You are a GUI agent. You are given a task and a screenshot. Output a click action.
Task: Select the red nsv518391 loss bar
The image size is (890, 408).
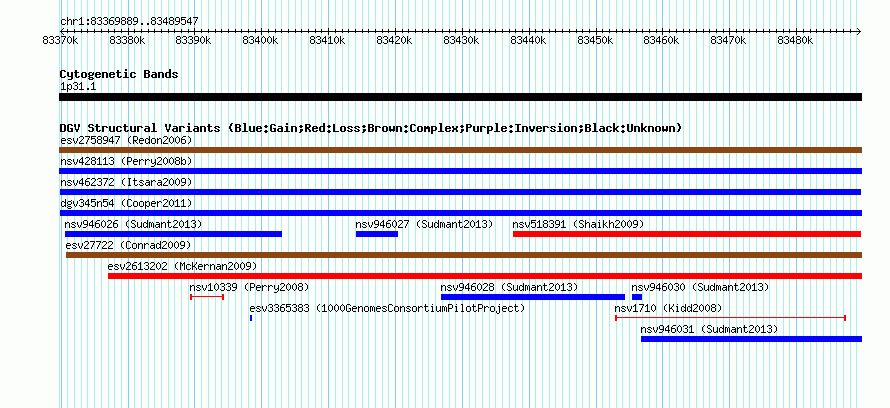687,234
